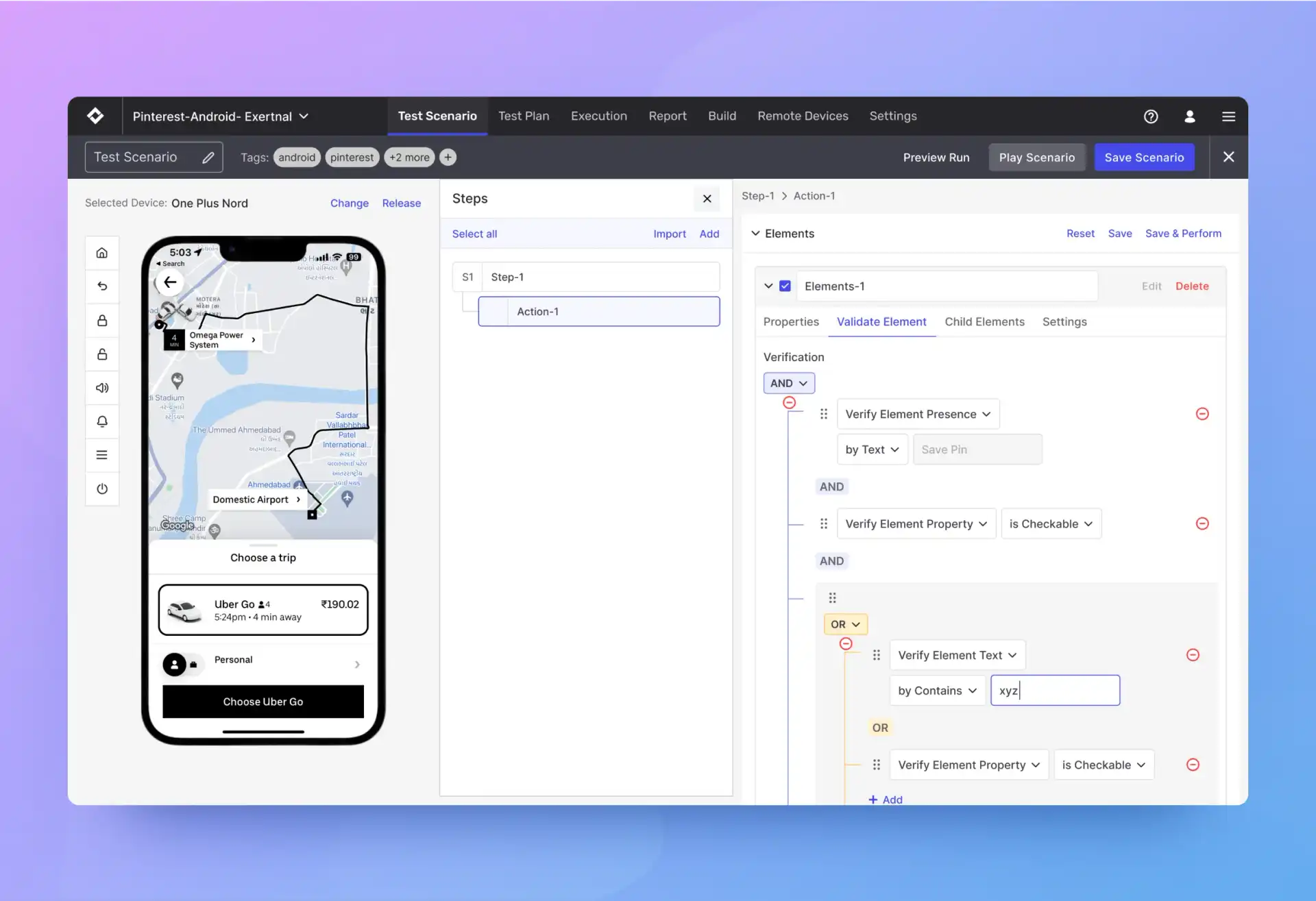Toggle the Elements-1 checkbox
Viewport: 1316px width, 901px height.
[x=785, y=286]
